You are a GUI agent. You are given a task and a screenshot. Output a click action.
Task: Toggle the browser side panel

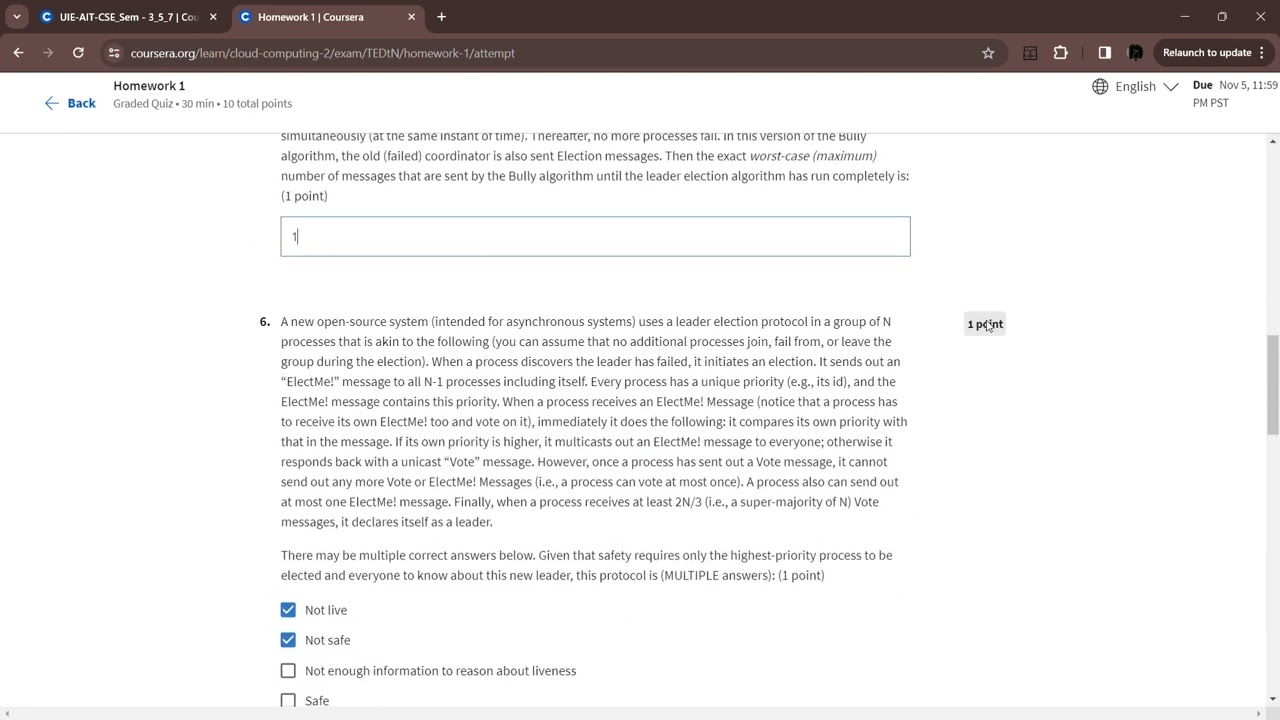click(x=1104, y=53)
